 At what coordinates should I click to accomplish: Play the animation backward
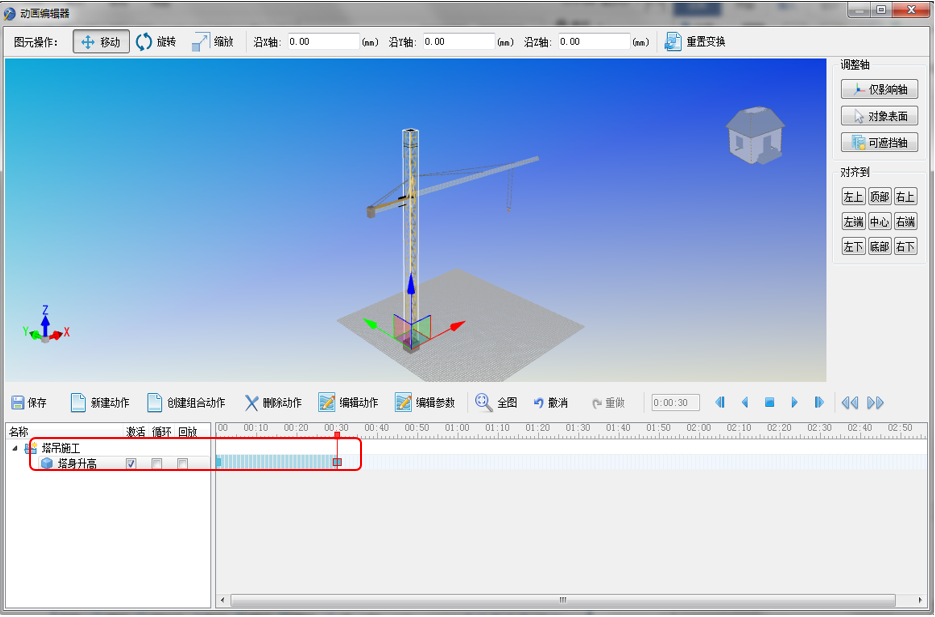(x=745, y=403)
